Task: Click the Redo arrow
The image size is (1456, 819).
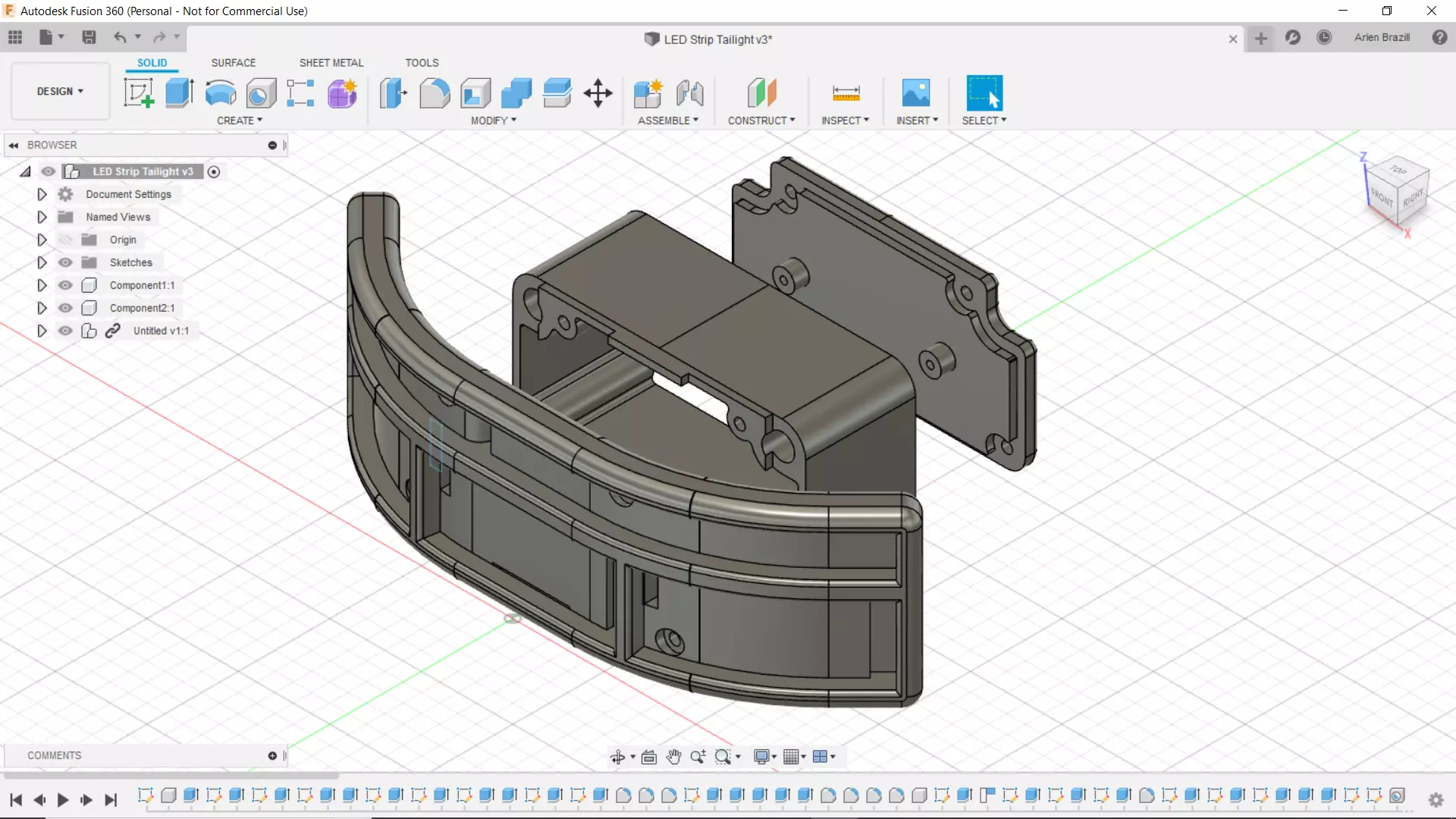Action: click(159, 37)
